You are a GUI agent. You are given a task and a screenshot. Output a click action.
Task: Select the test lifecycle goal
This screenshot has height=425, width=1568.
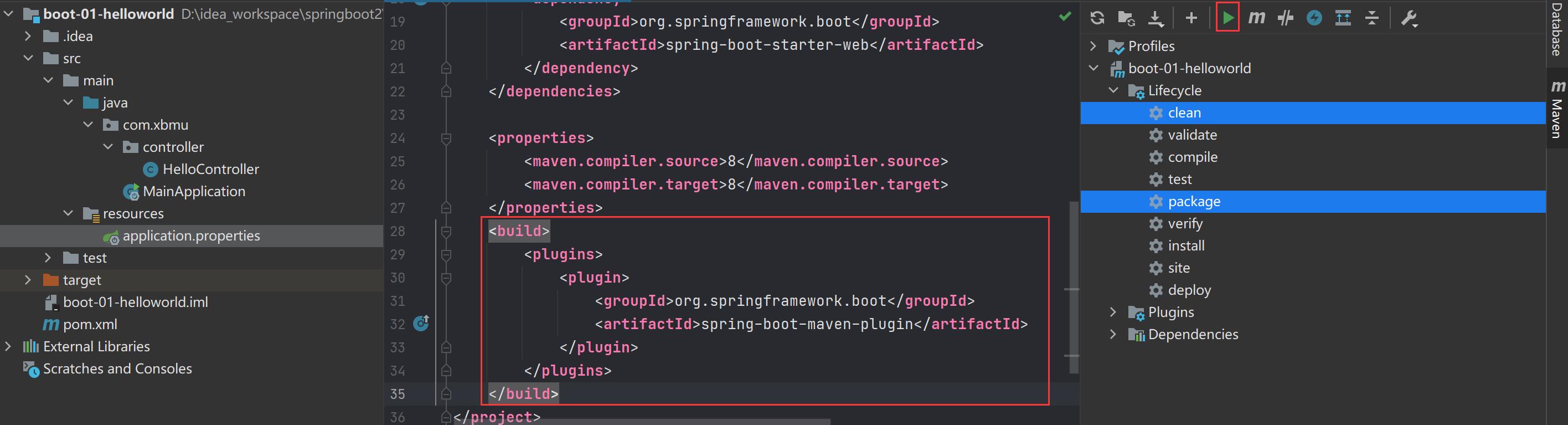coord(1313,179)
